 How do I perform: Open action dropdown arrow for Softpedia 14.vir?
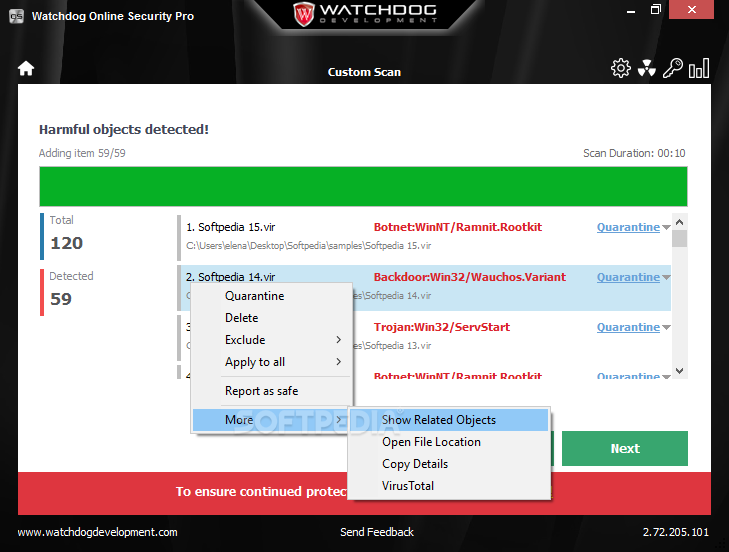[x=666, y=278]
